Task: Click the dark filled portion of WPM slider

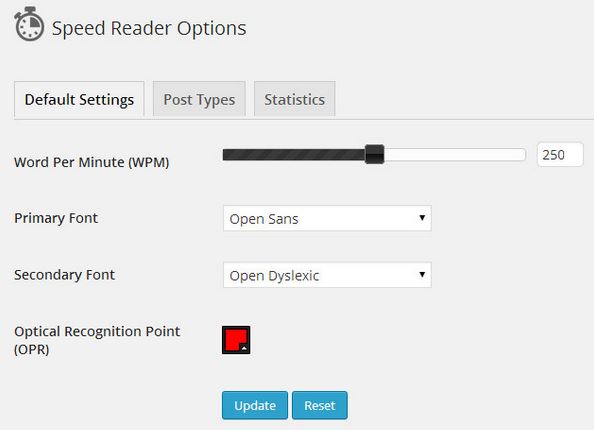Action: (x=294, y=155)
